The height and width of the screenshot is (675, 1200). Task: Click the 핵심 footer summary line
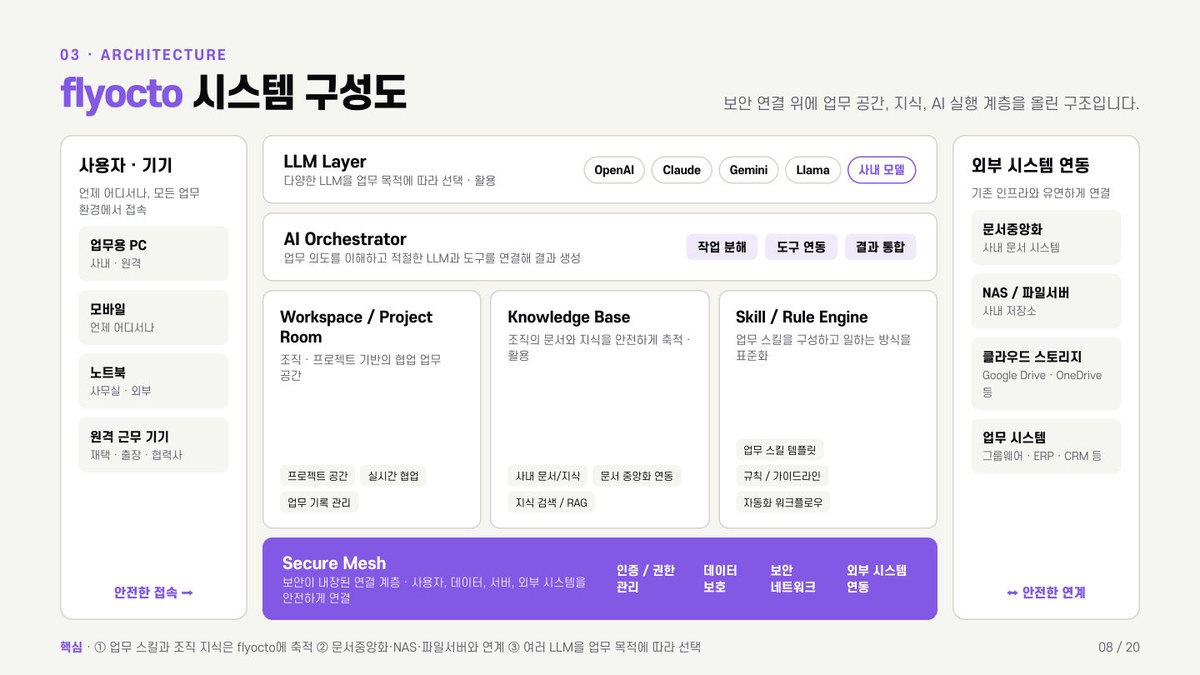(381, 648)
